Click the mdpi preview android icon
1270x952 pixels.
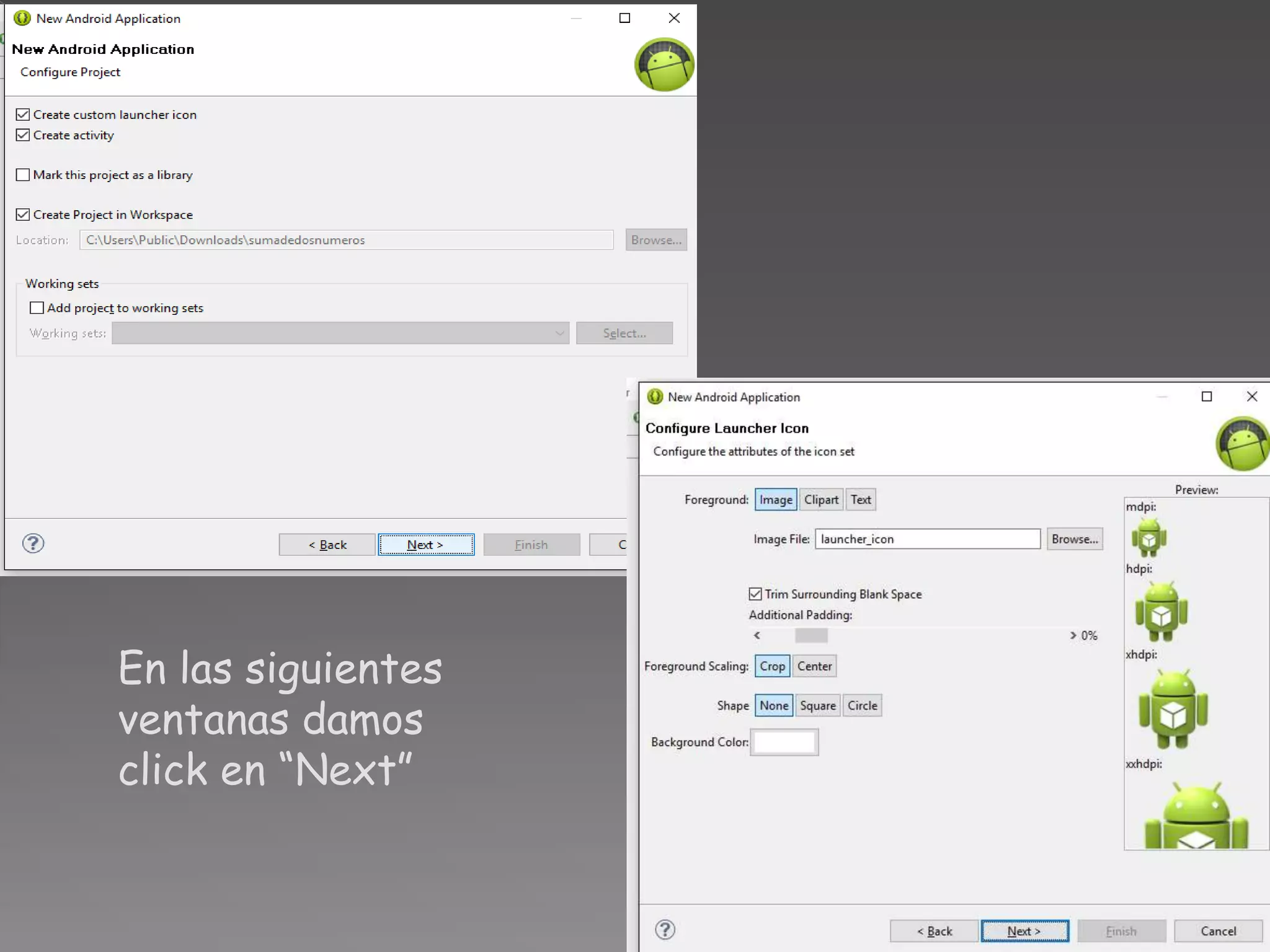1148,538
